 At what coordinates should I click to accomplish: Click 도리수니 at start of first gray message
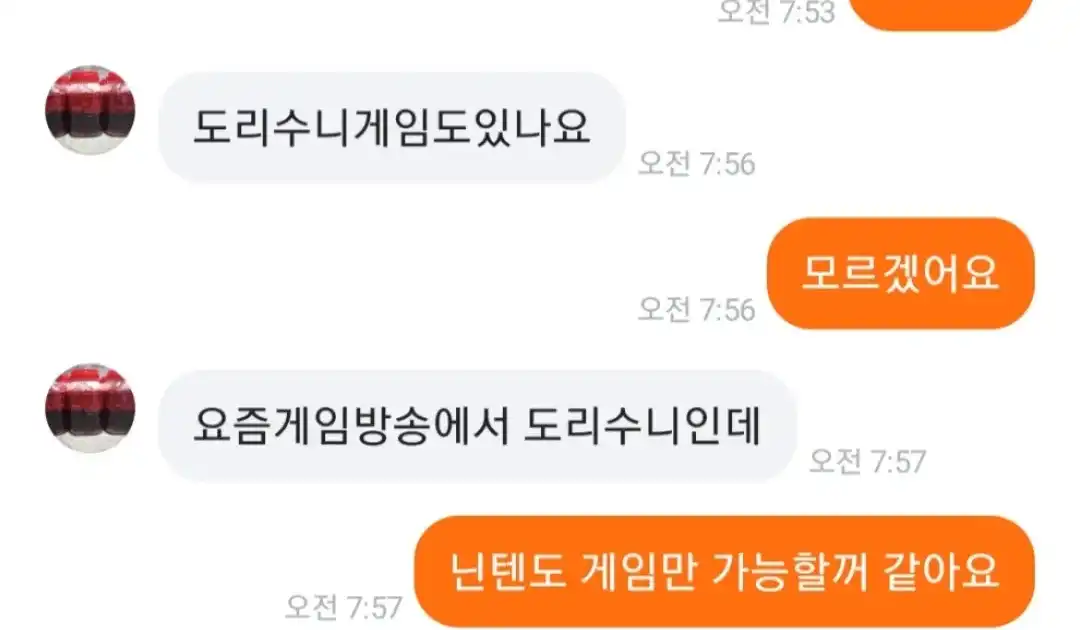tap(271, 127)
